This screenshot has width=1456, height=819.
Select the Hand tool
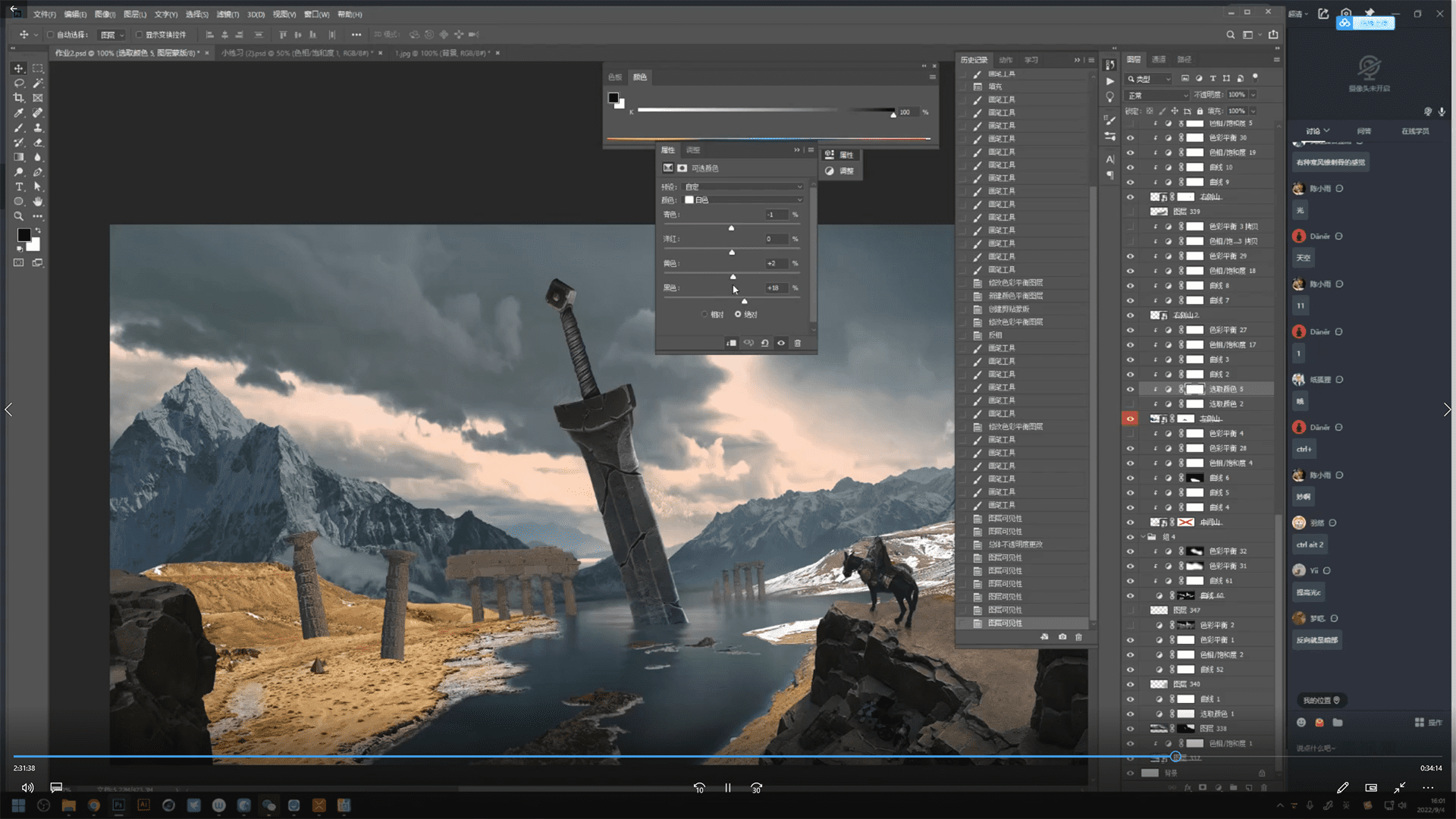pyautogui.click(x=38, y=202)
